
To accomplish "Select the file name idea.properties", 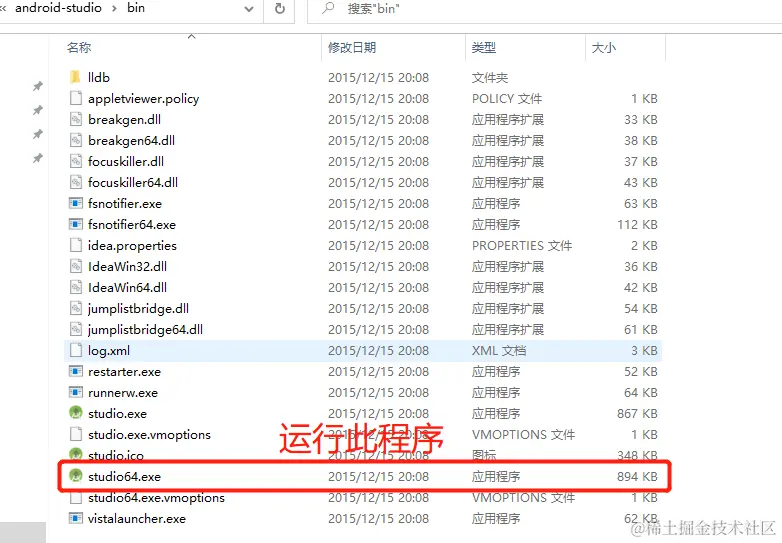I will (x=132, y=246).
